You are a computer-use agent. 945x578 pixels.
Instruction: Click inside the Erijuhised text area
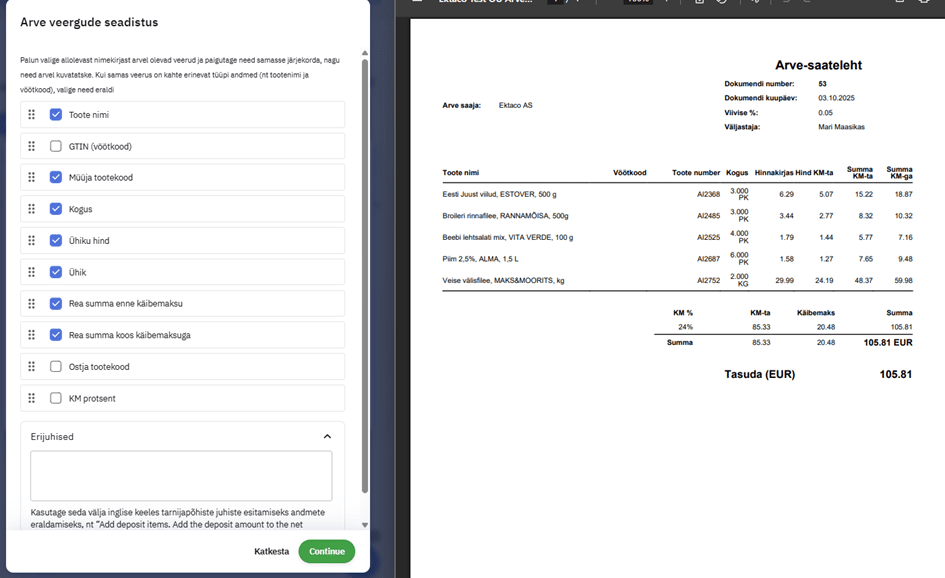coord(181,476)
